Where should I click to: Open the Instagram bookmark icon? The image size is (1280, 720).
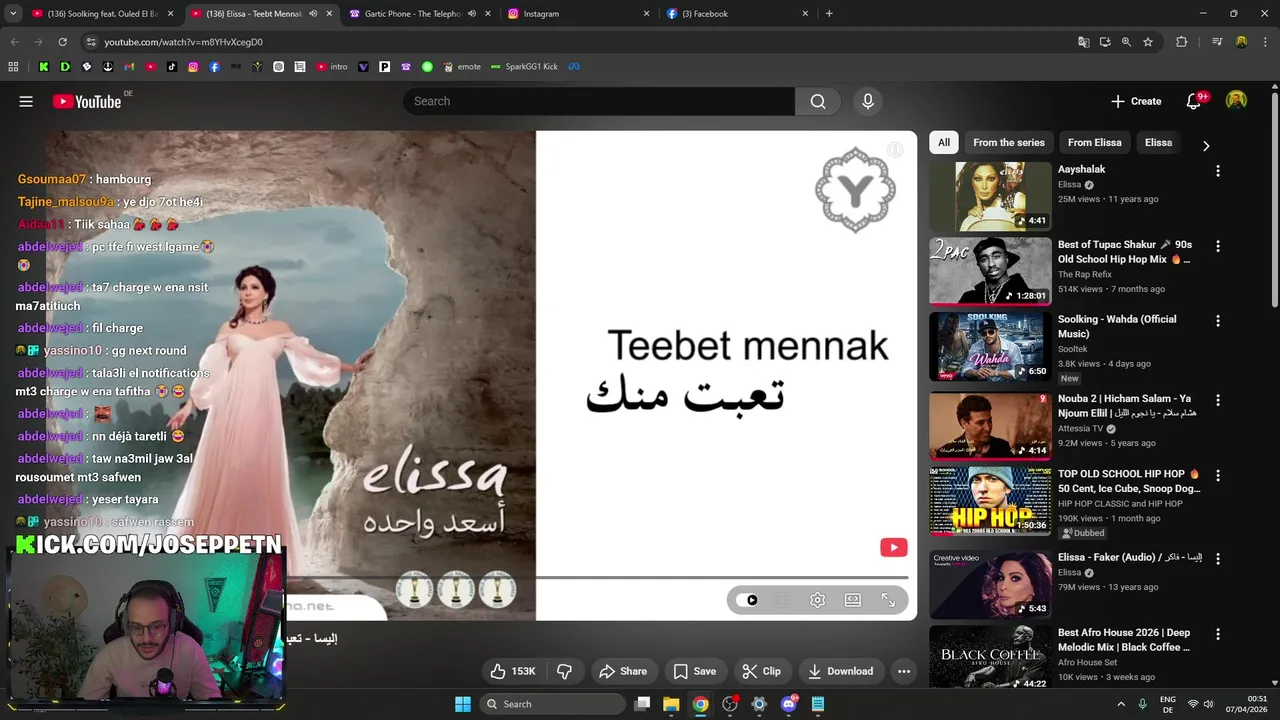(x=193, y=67)
